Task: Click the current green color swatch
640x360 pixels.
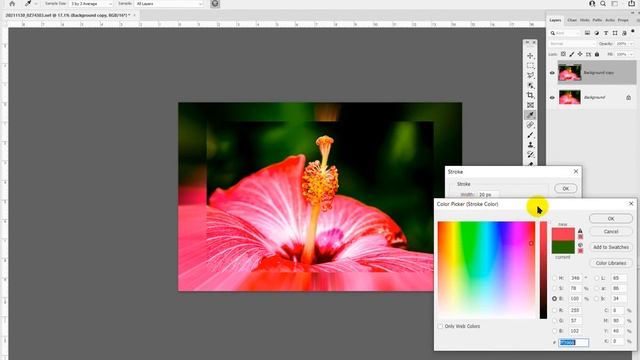Action: pos(563,248)
